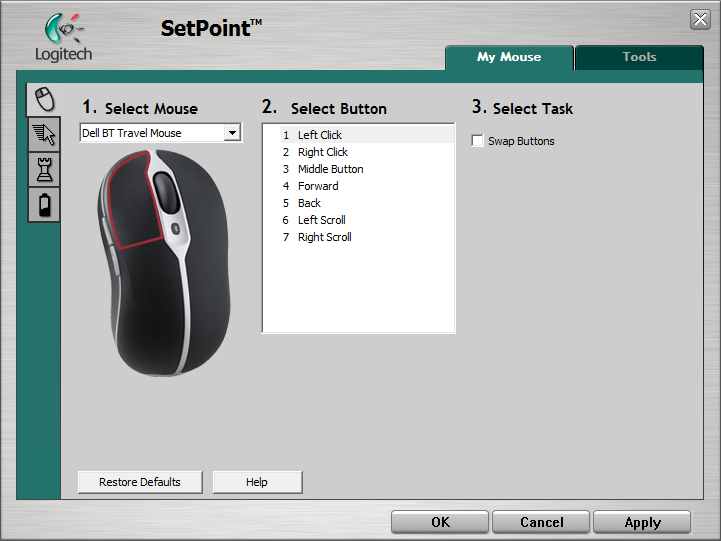Open the game settings chess rook icon
This screenshot has width=721, height=541.
[44, 170]
